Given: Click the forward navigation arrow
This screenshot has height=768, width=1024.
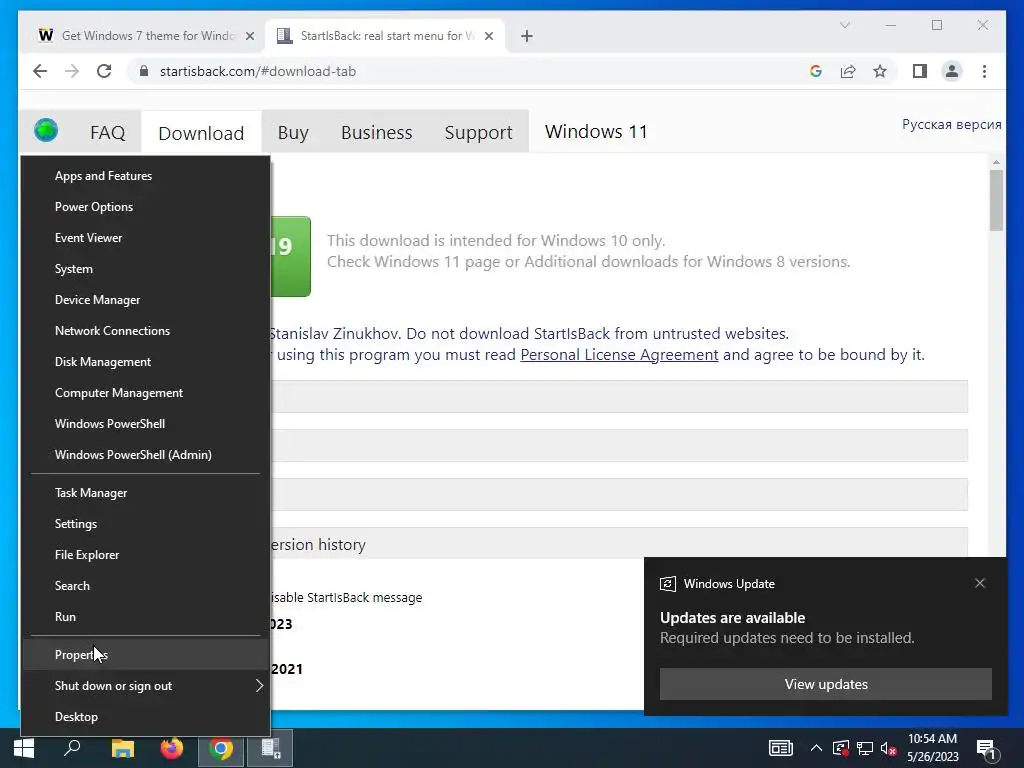Looking at the screenshot, I should coord(72,71).
